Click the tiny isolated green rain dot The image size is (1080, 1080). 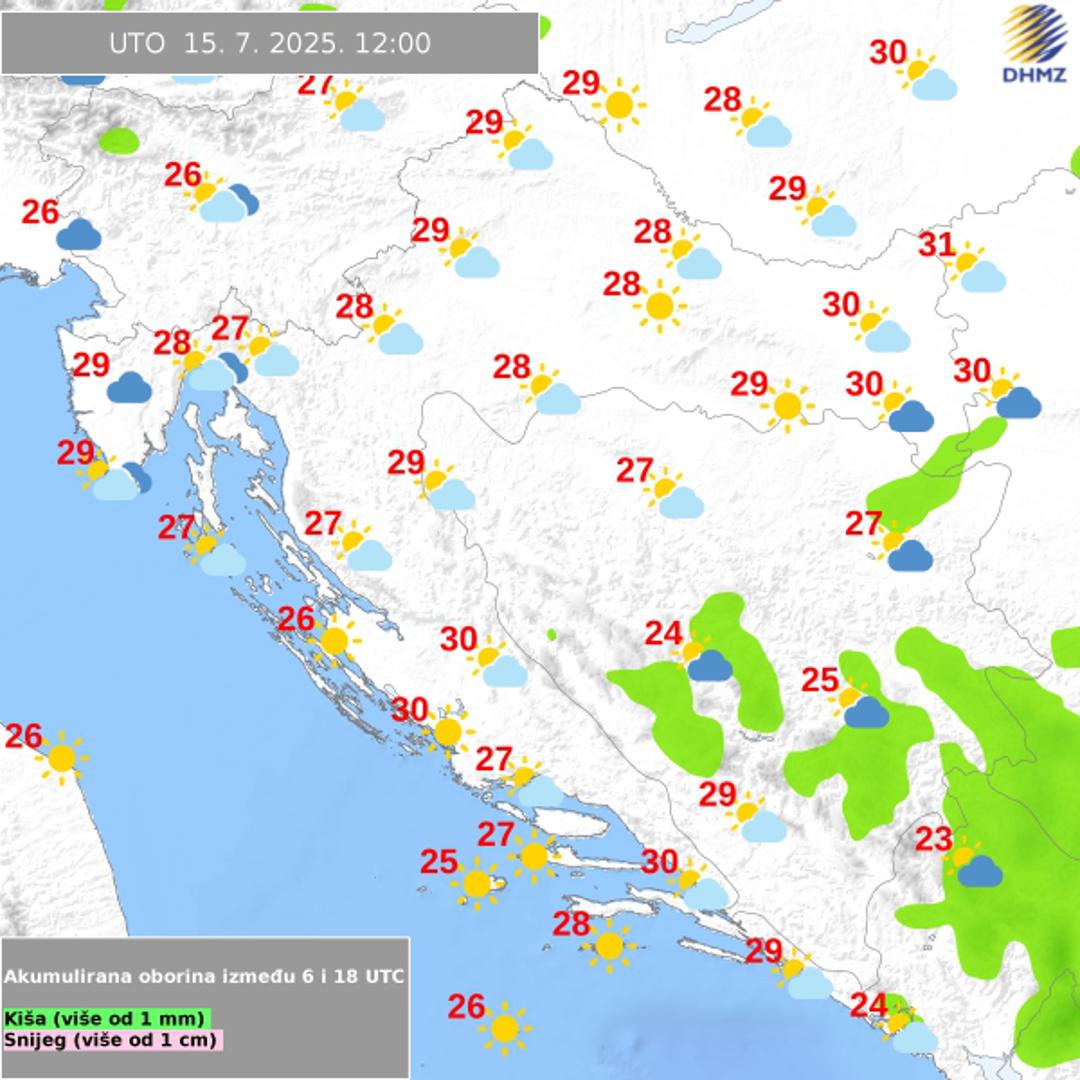[x=551, y=634]
